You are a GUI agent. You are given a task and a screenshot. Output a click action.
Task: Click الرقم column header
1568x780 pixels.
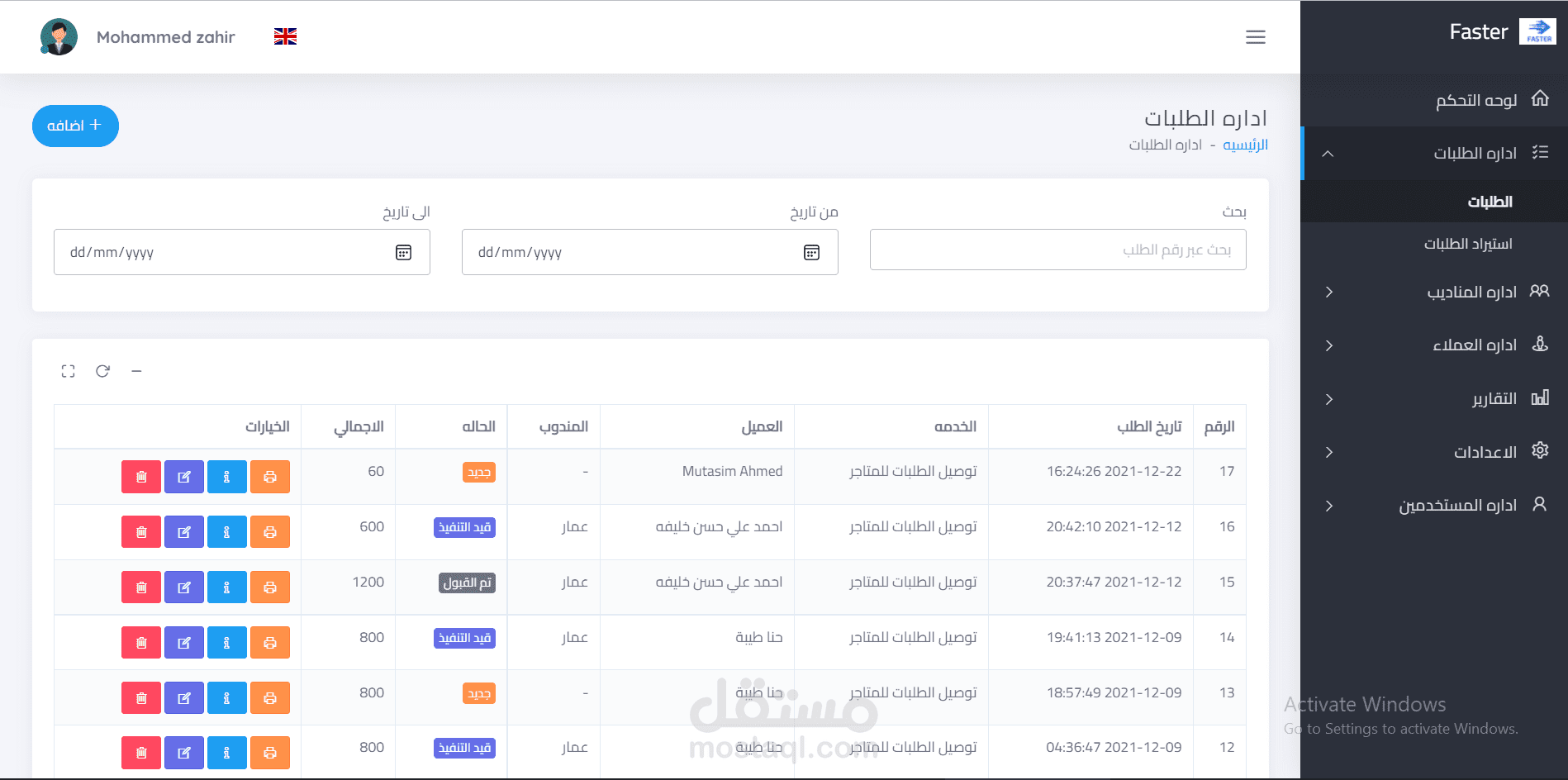tap(1219, 426)
